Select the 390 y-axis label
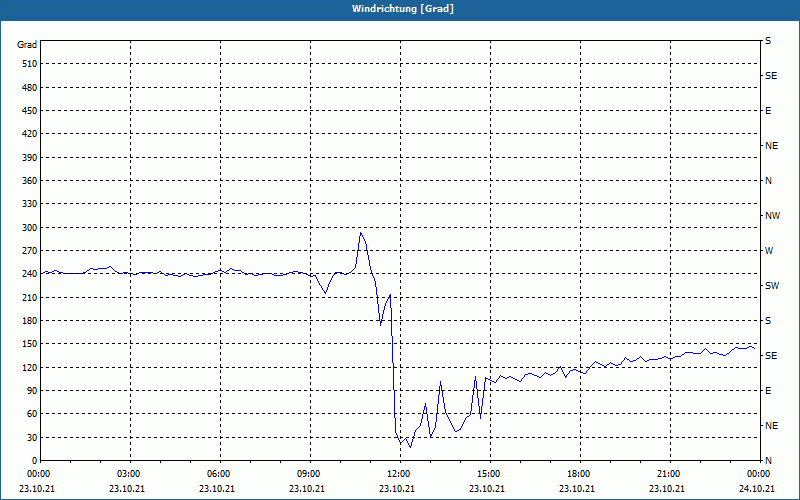This screenshot has width=800, height=500. point(30,158)
